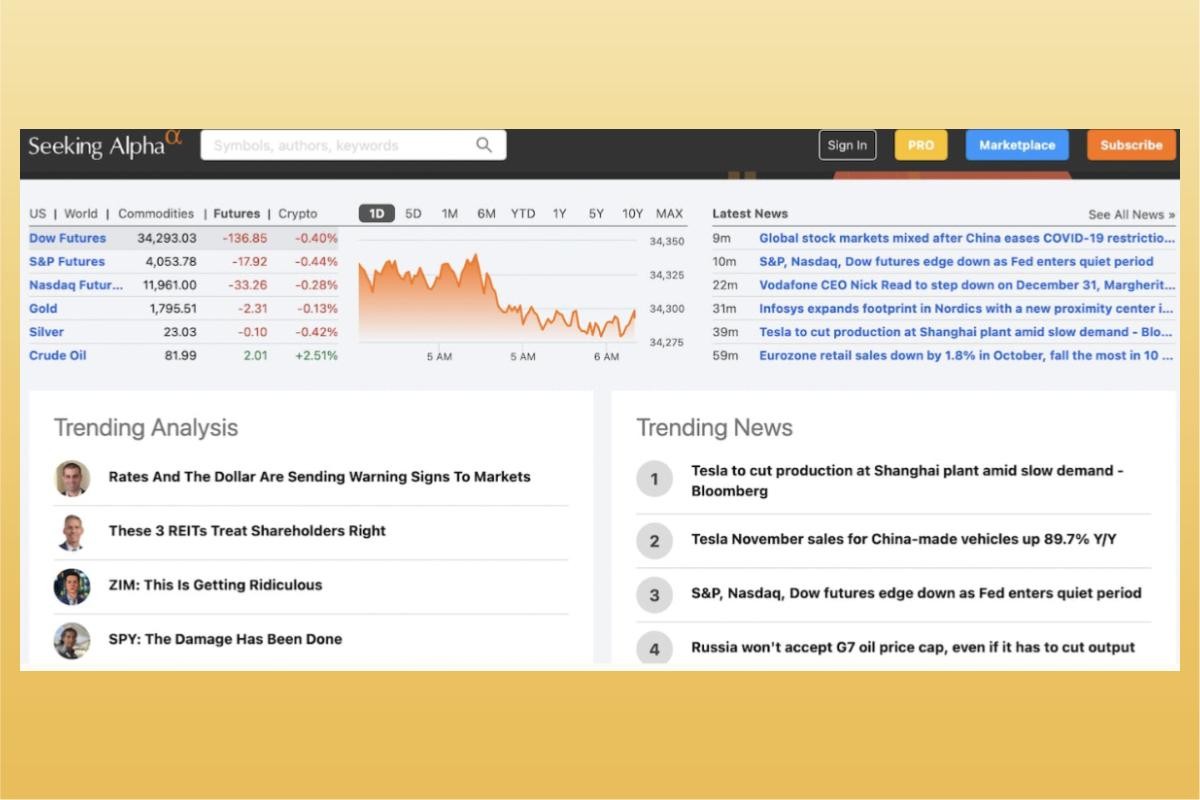Click author avatar for These 3 REITs

pos(72,532)
